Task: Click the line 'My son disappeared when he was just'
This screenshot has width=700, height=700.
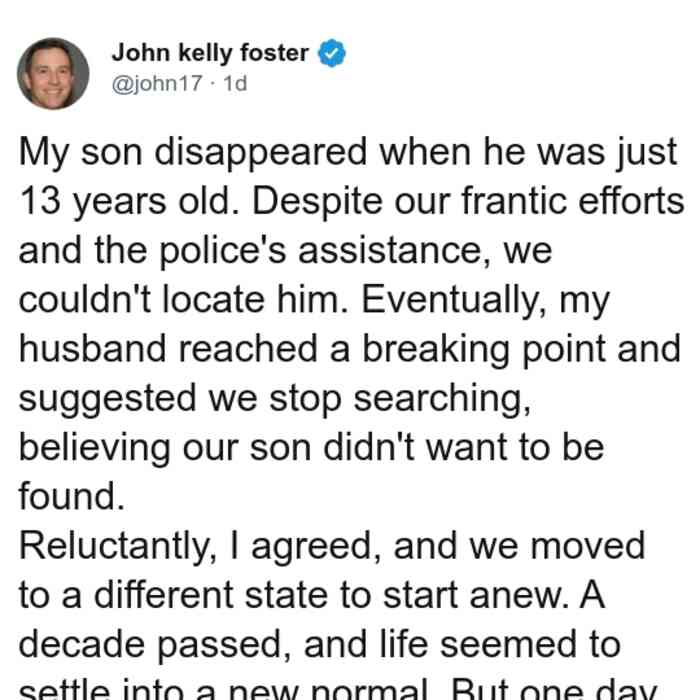Action: [348, 153]
